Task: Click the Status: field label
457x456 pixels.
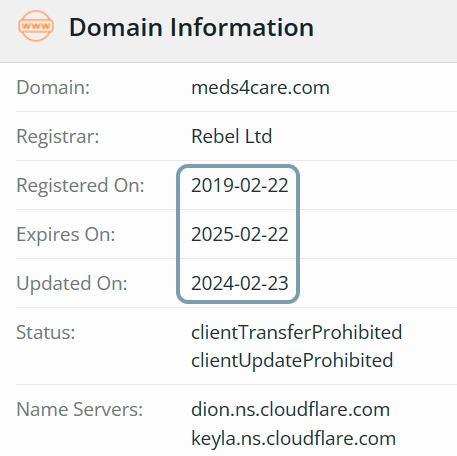Action: click(x=46, y=333)
